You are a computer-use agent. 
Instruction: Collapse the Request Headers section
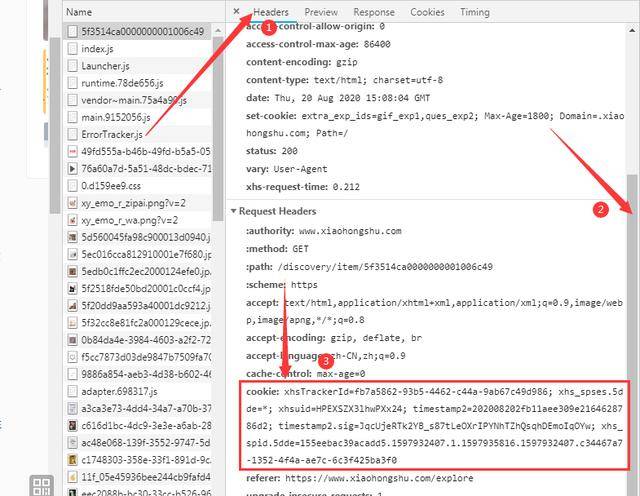[x=233, y=211]
